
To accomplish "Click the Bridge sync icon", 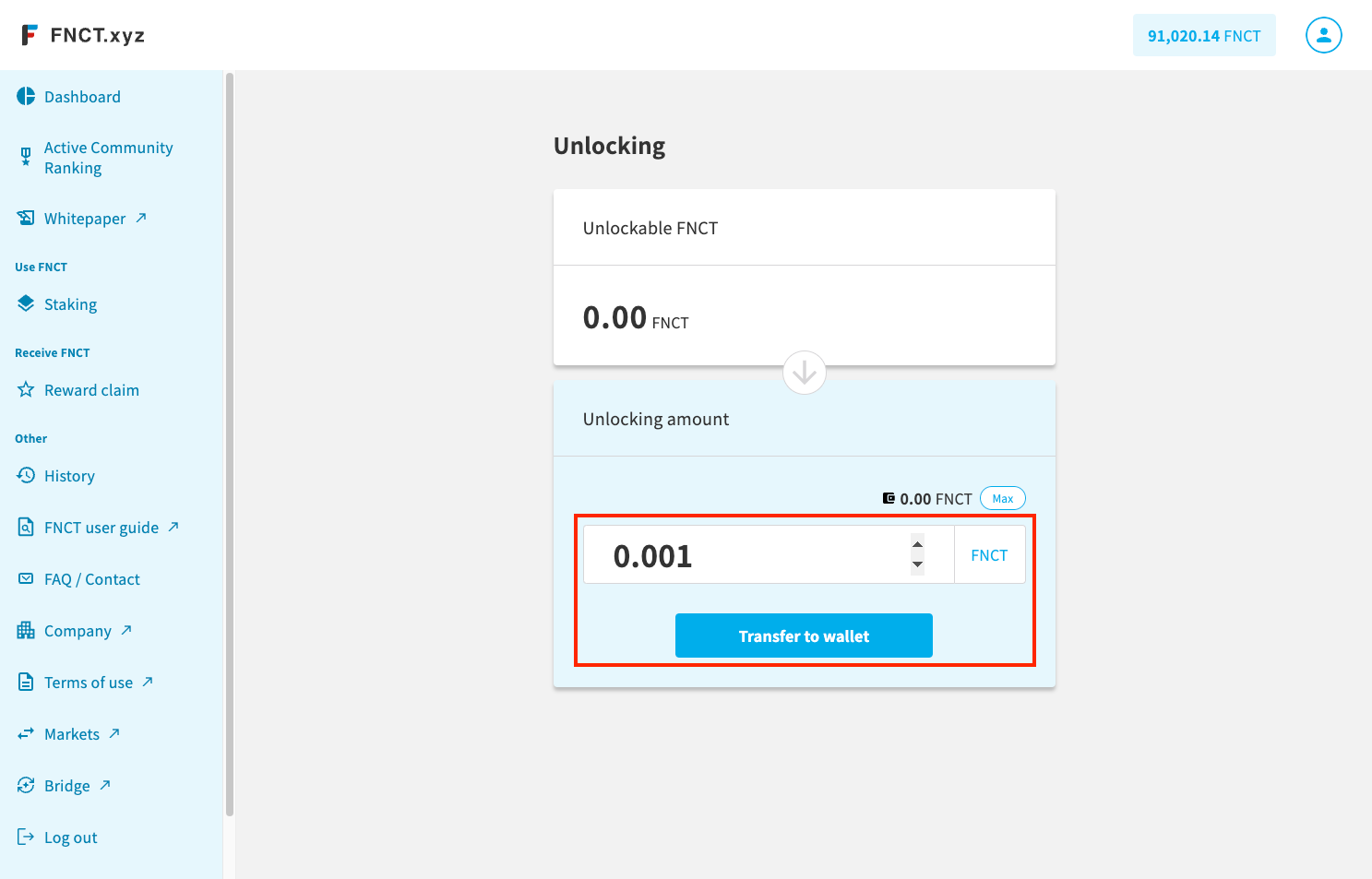I will [26, 785].
